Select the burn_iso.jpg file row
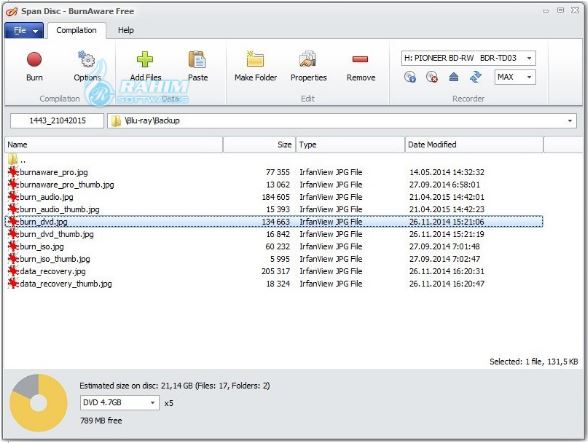The width and height of the screenshot is (588, 443). 274,246
